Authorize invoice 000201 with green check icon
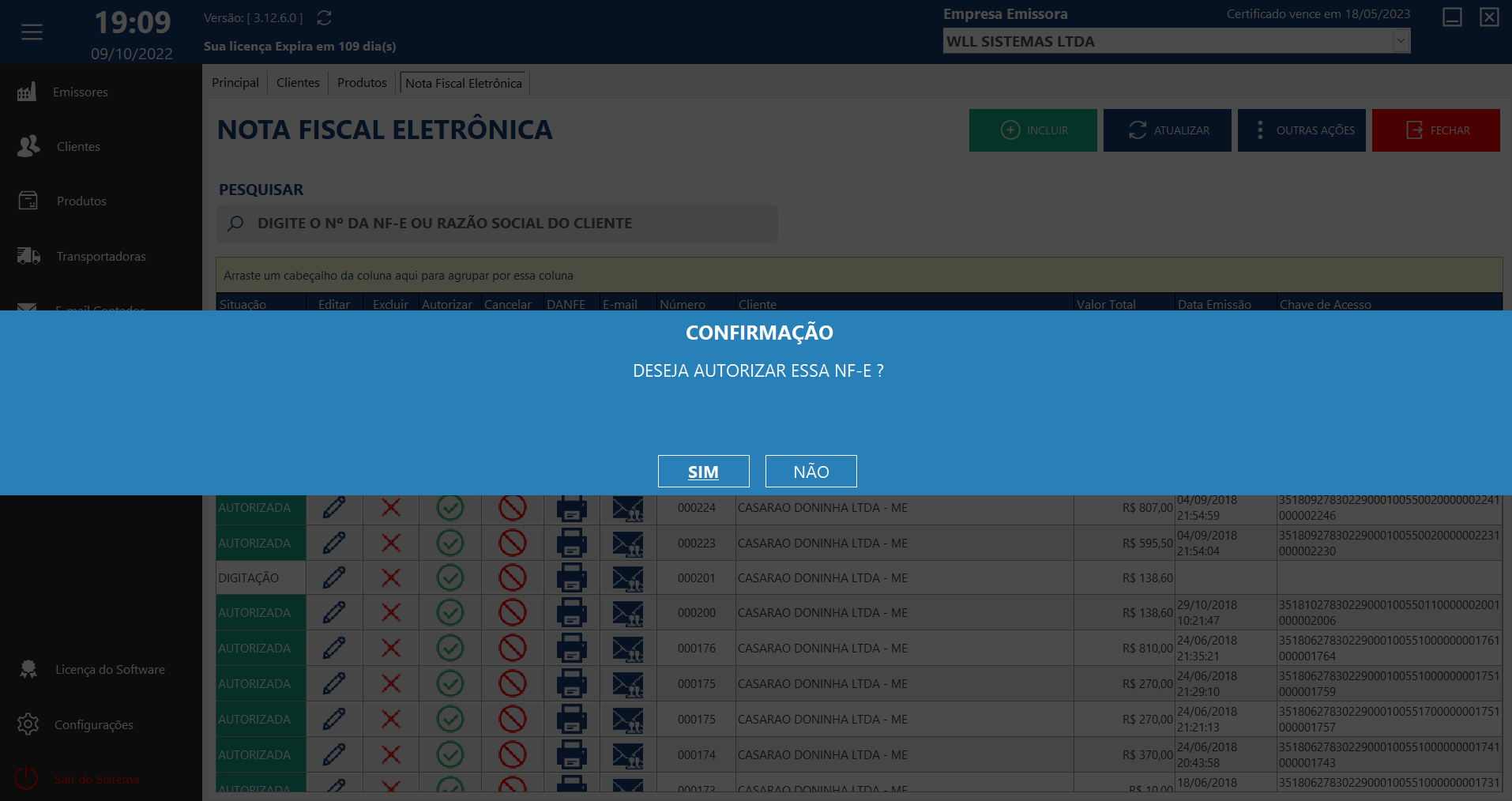The image size is (1512, 801). point(449,578)
